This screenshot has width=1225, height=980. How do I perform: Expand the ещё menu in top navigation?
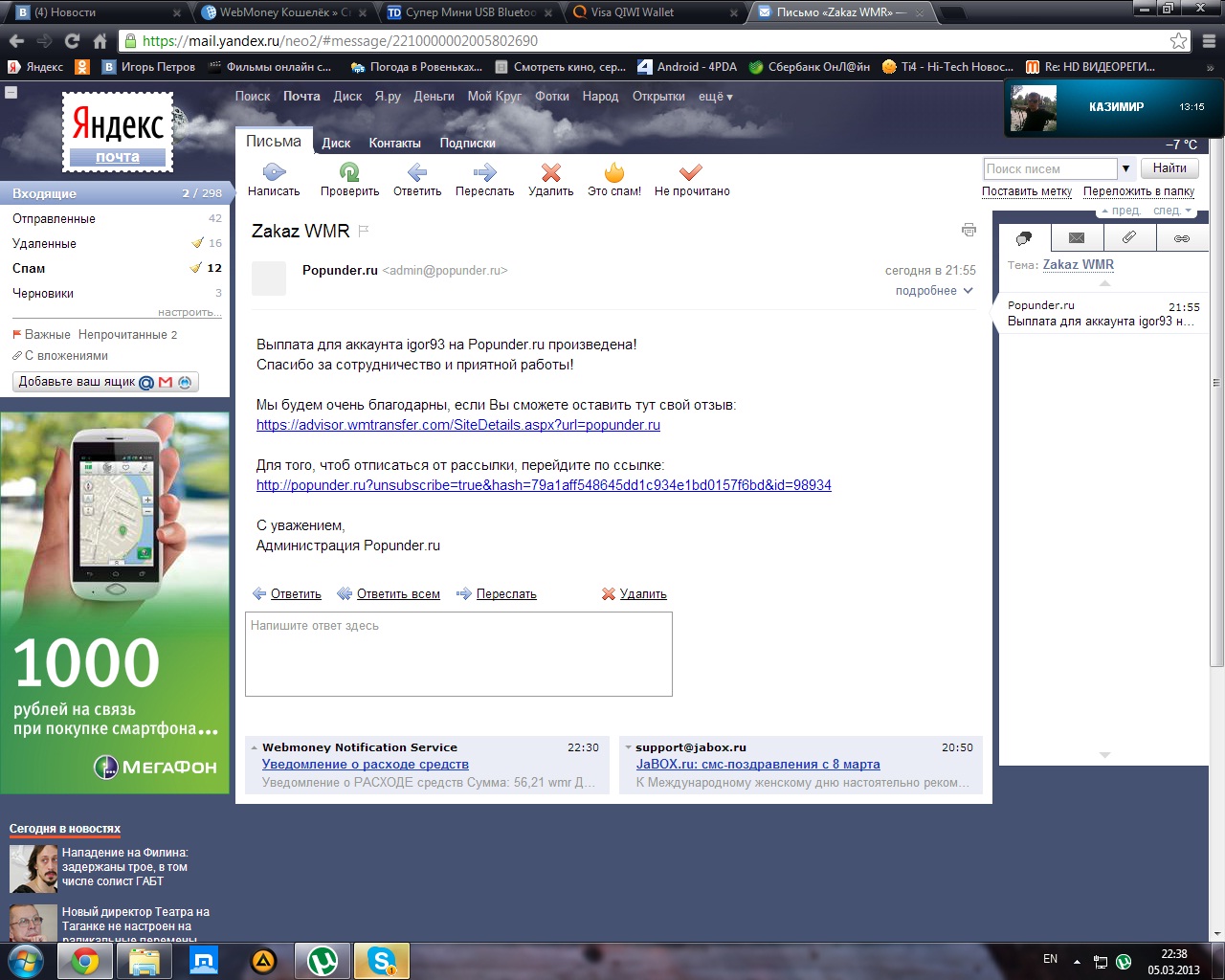tap(716, 97)
